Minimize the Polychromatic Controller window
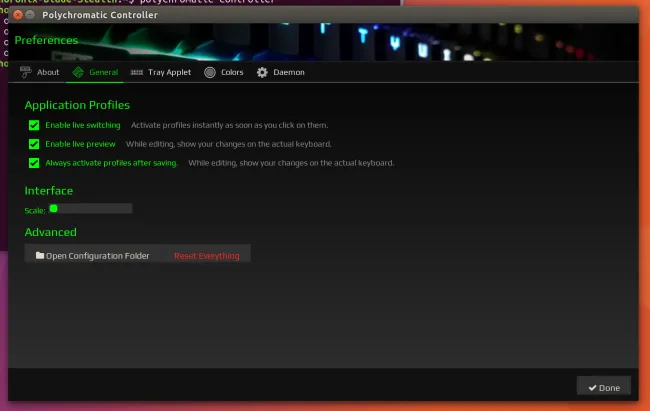 point(30,15)
